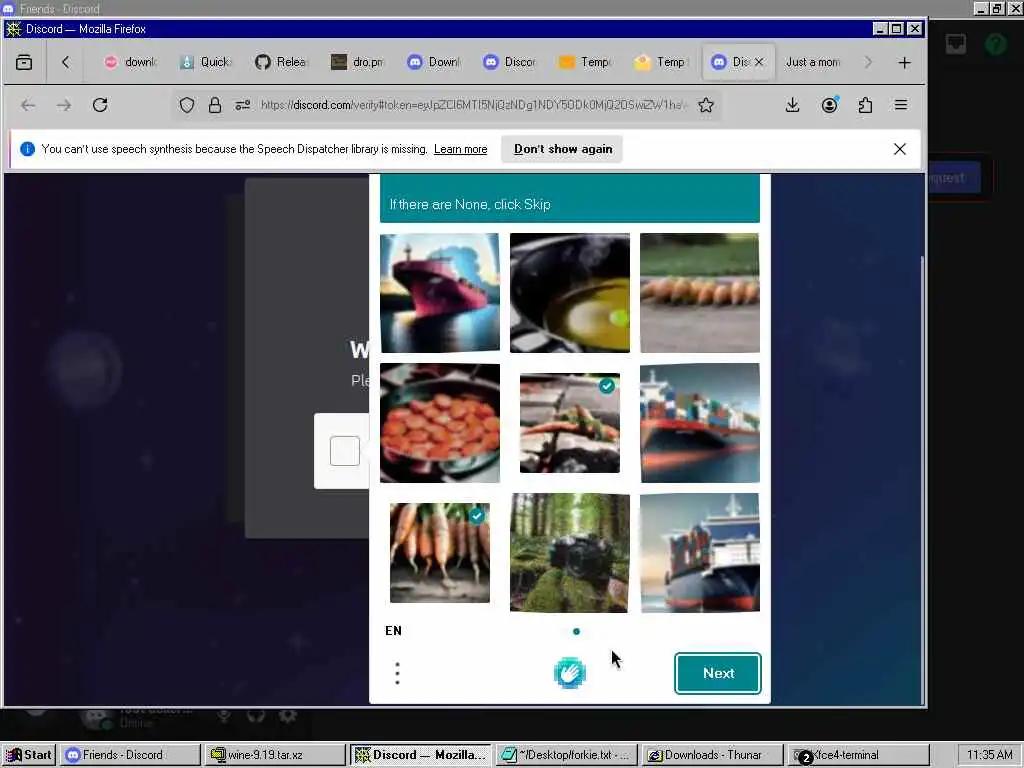Viewport: 1024px width, 768px height.
Task: Switch to forkie.txt editor taskbar window
Action: (564, 755)
